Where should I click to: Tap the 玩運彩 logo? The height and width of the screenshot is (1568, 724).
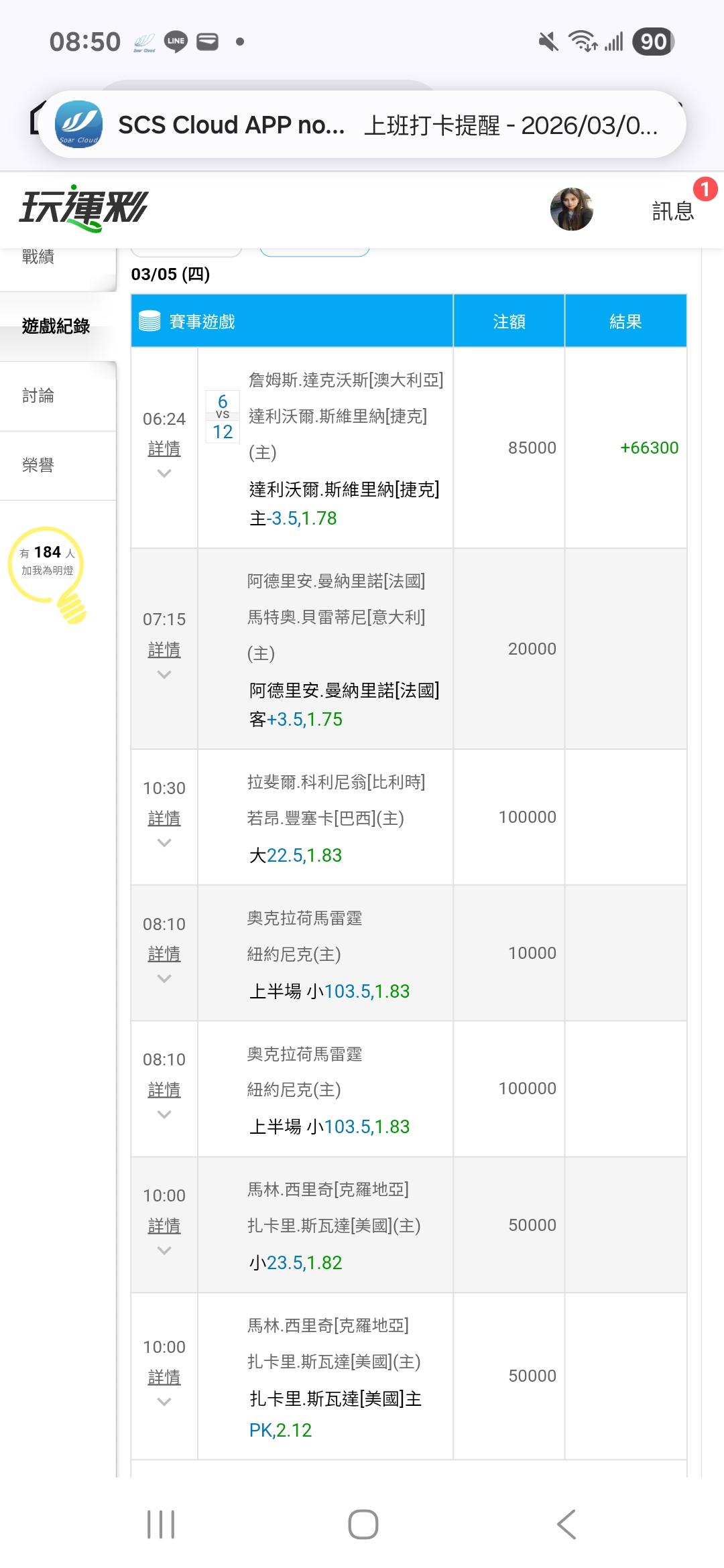point(83,208)
